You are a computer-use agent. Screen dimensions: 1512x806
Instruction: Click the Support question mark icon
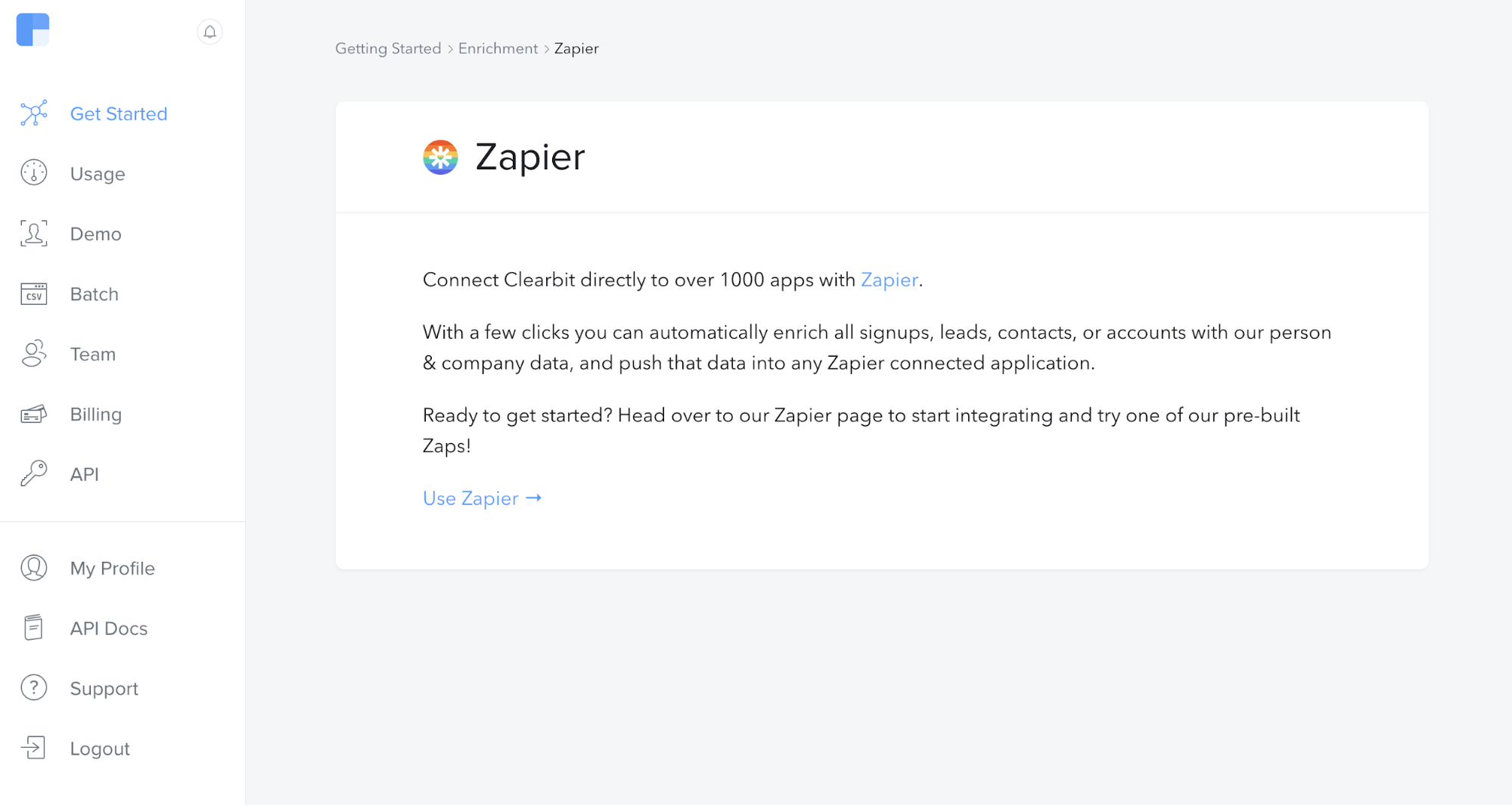(34, 688)
